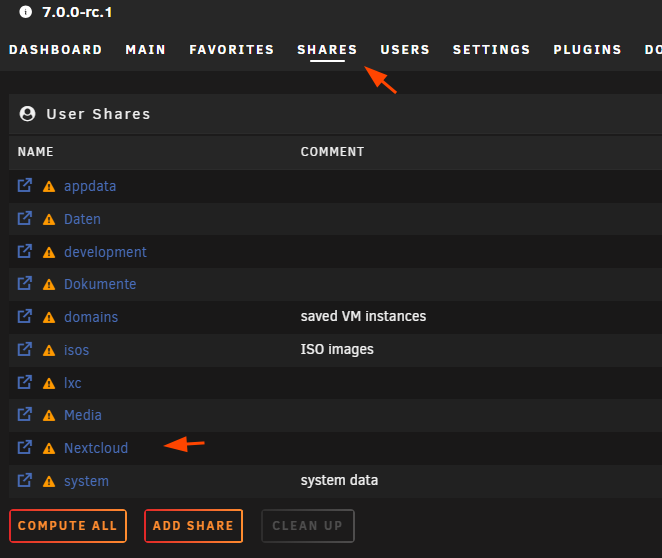The image size is (662, 558).
Task: Open the Users tab
Action: pos(405,50)
